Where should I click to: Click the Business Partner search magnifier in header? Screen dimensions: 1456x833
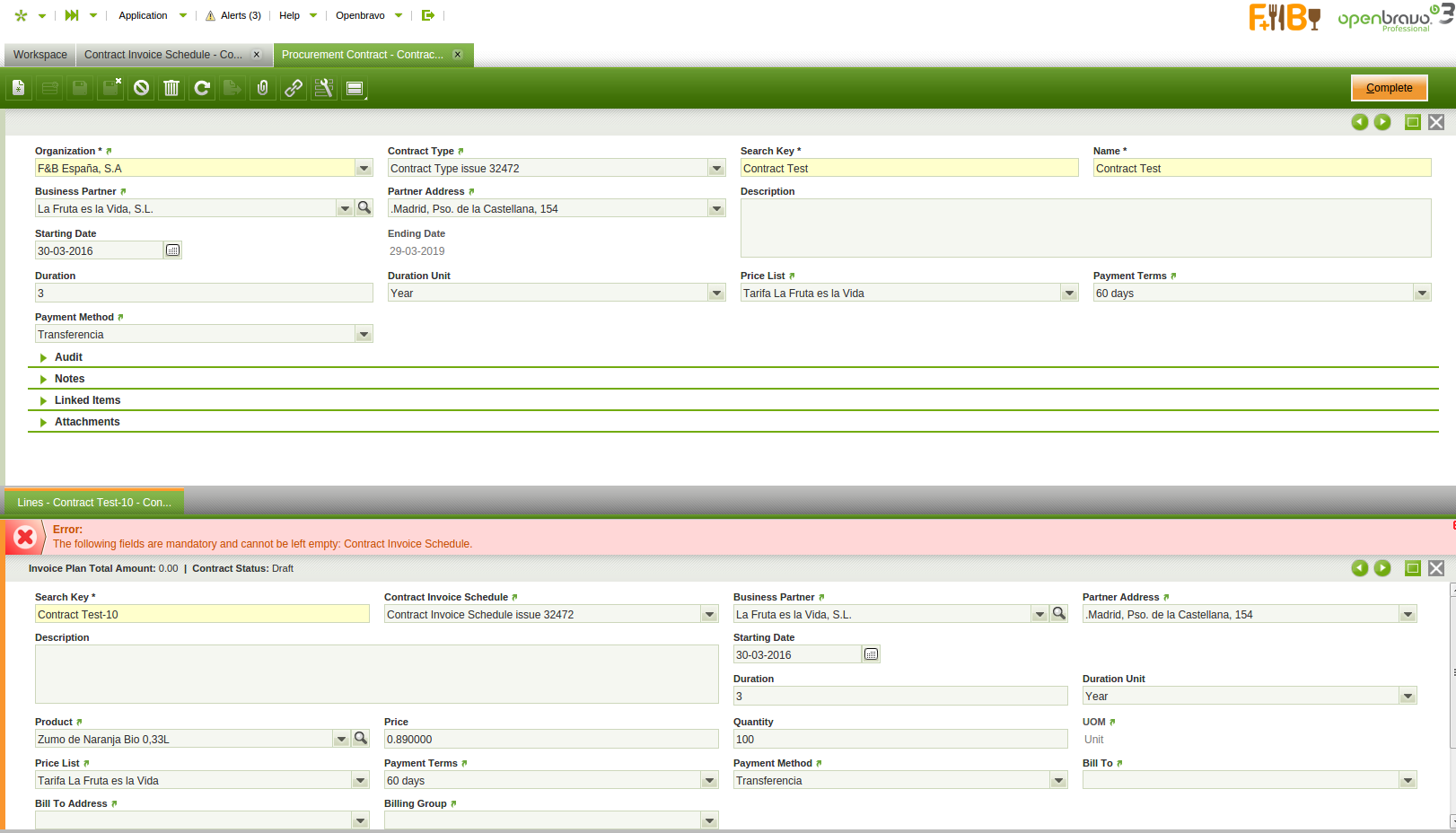[364, 208]
